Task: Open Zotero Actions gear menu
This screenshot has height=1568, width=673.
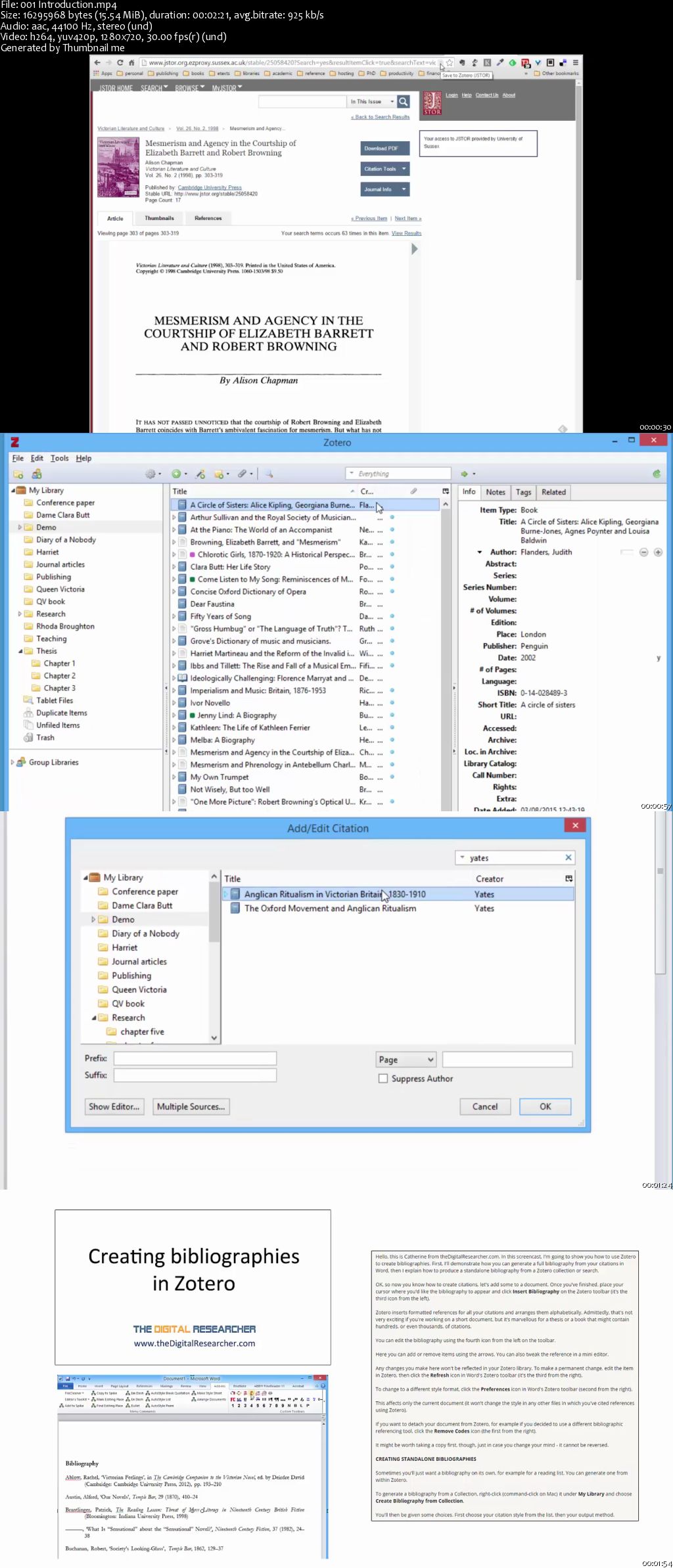Action: click(x=152, y=474)
